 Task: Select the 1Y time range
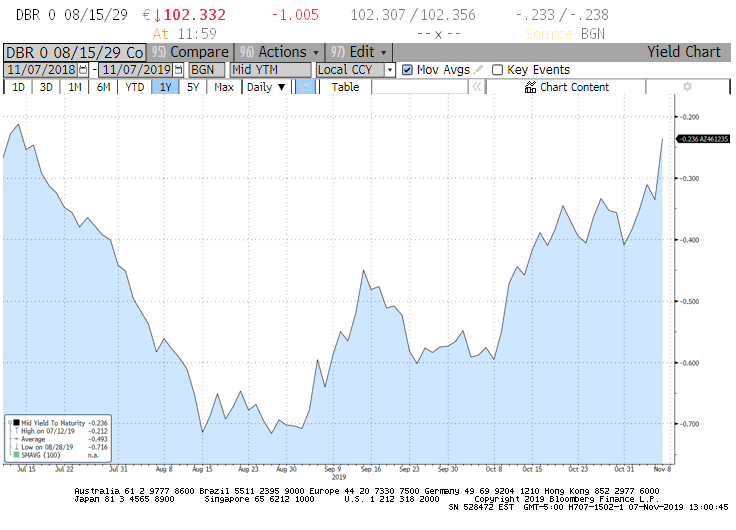pyautogui.click(x=164, y=87)
